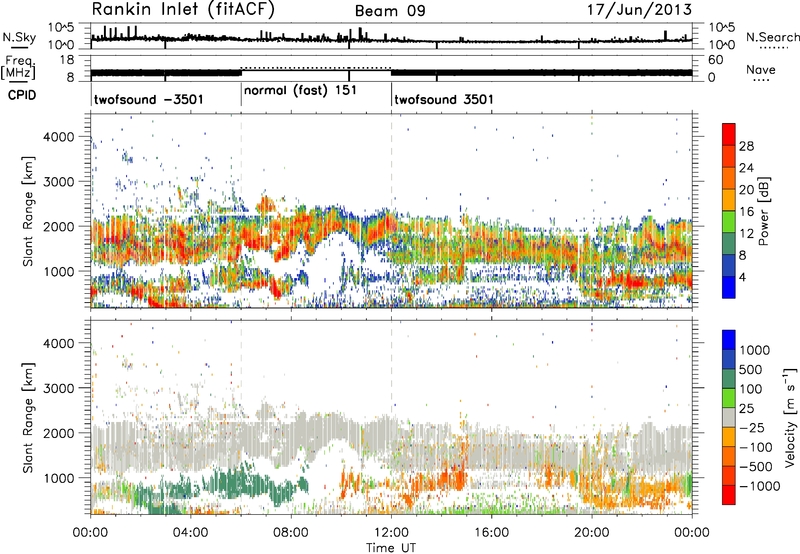Screen dimensions: 800x554
Task: Click the 'twofsound -3501' CPID label
Action: 148,99
